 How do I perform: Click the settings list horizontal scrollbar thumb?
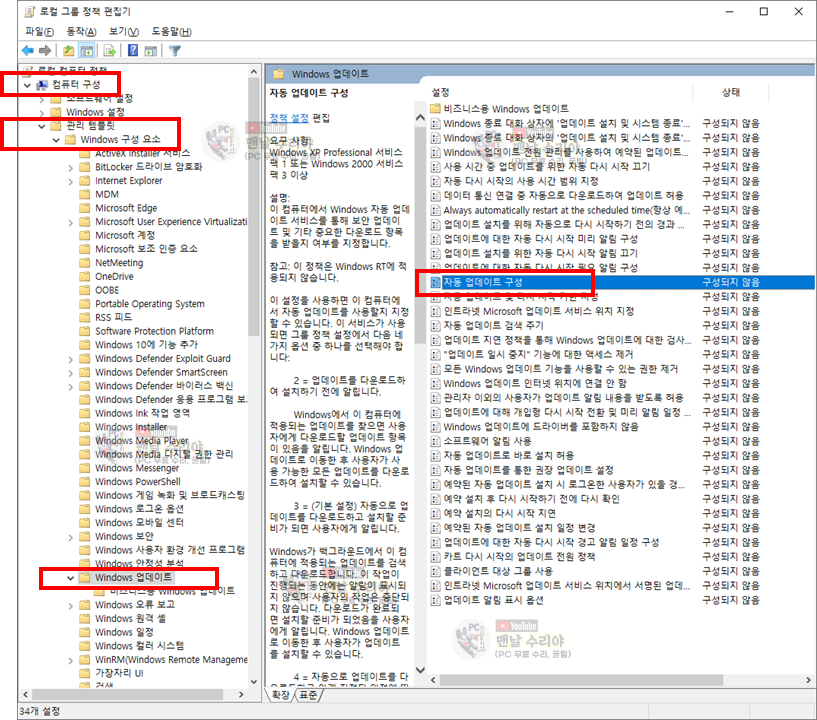point(581,680)
